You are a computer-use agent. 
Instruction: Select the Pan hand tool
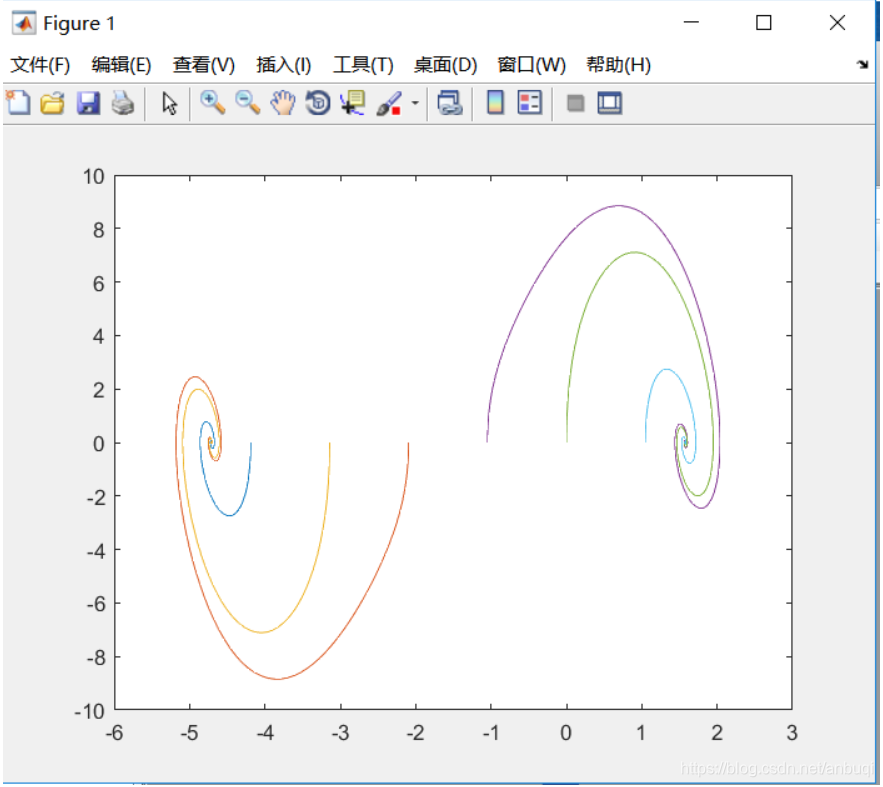point(283,103)
